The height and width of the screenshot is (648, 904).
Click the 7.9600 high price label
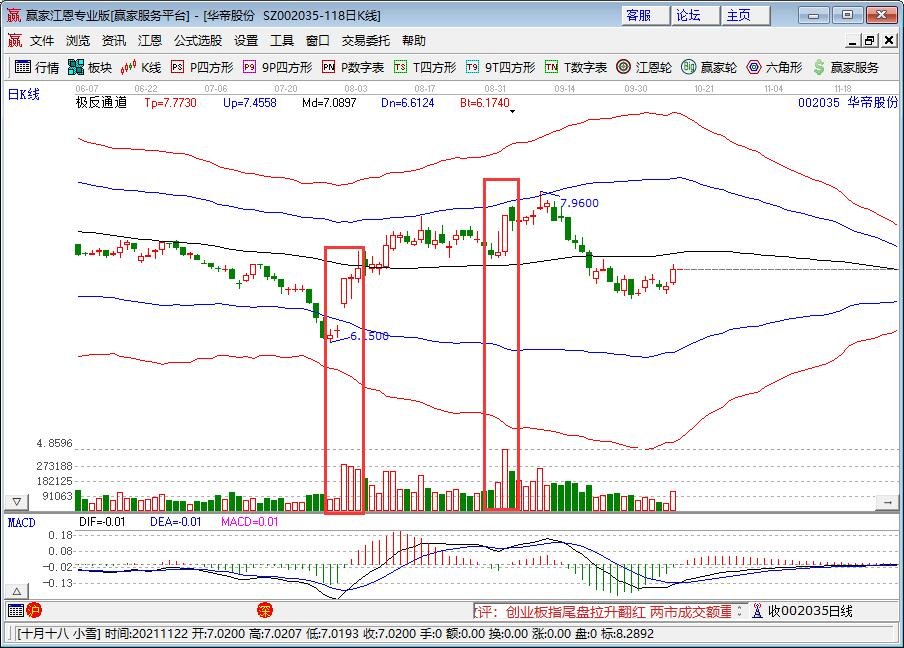(x=579, y=203)
